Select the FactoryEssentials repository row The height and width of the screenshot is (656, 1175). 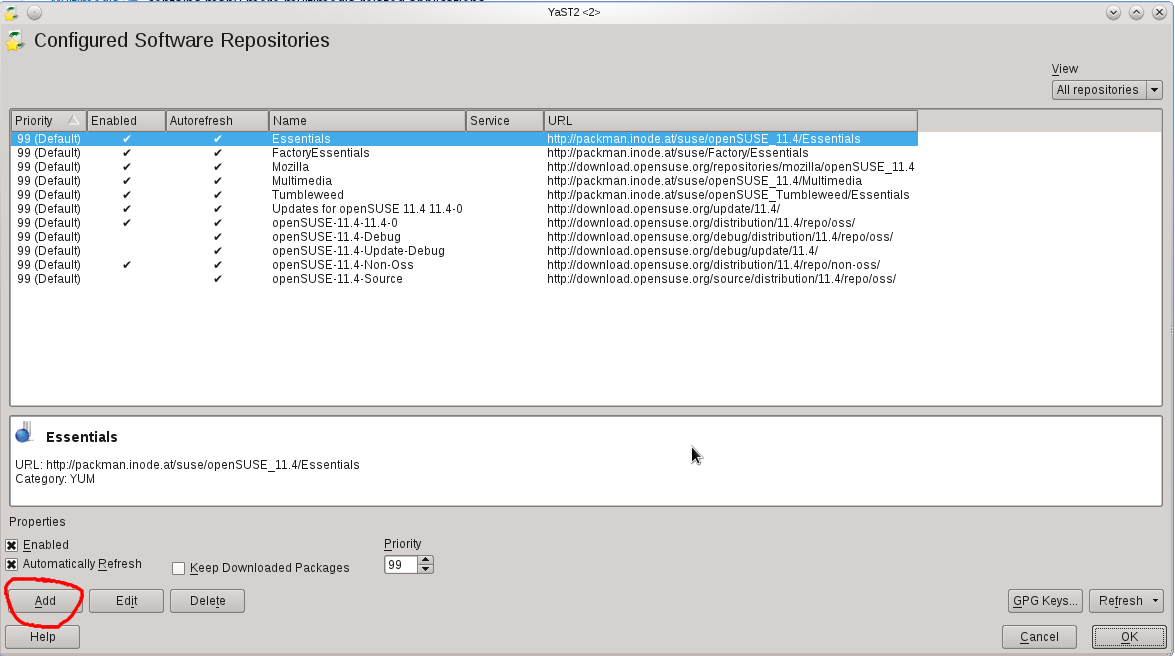tap(465, 153)
